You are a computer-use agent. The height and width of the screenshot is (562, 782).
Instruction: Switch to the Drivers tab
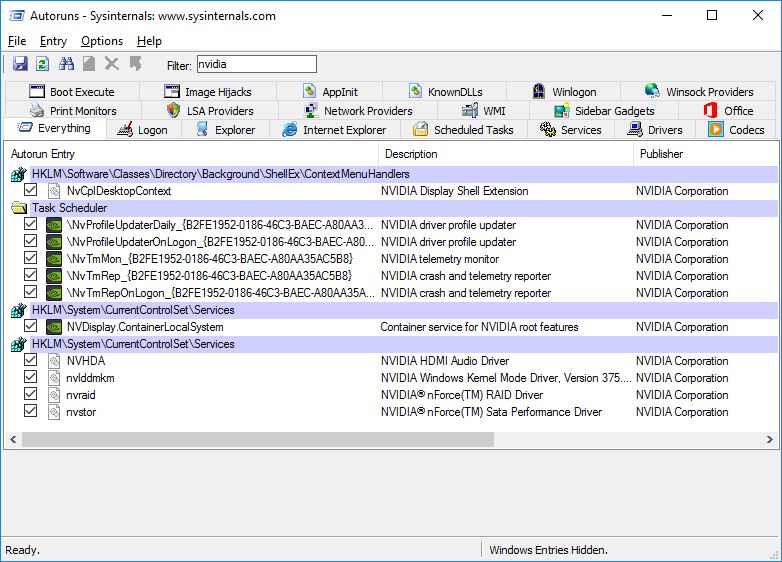[x=655, y=130]
